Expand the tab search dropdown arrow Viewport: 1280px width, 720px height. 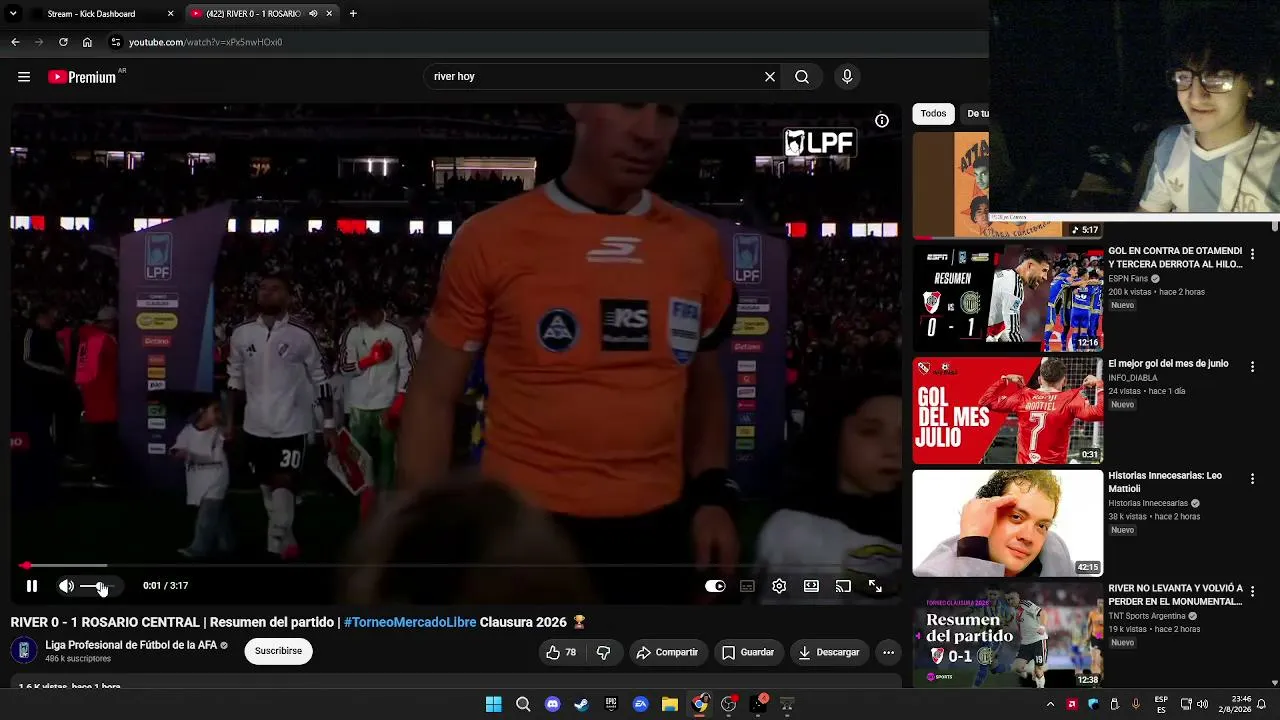click(x=13, y=14)
